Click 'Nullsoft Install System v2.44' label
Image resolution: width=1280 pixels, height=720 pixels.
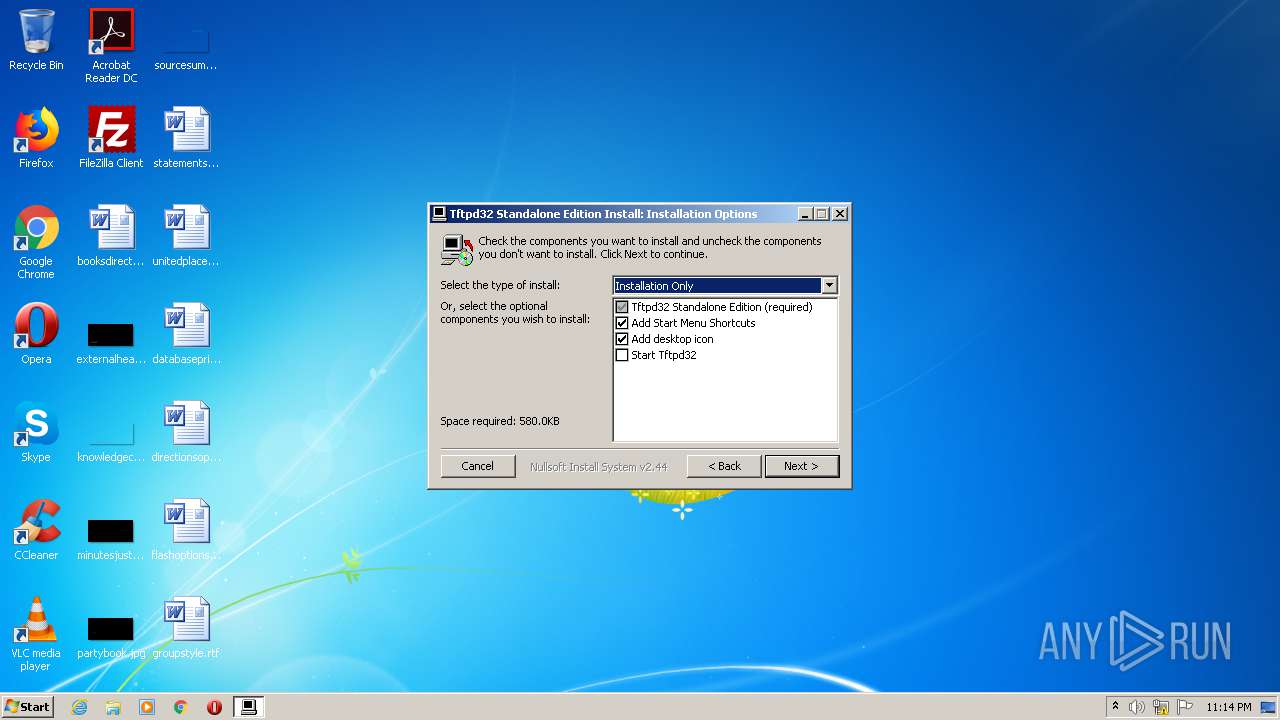point(599,467)
